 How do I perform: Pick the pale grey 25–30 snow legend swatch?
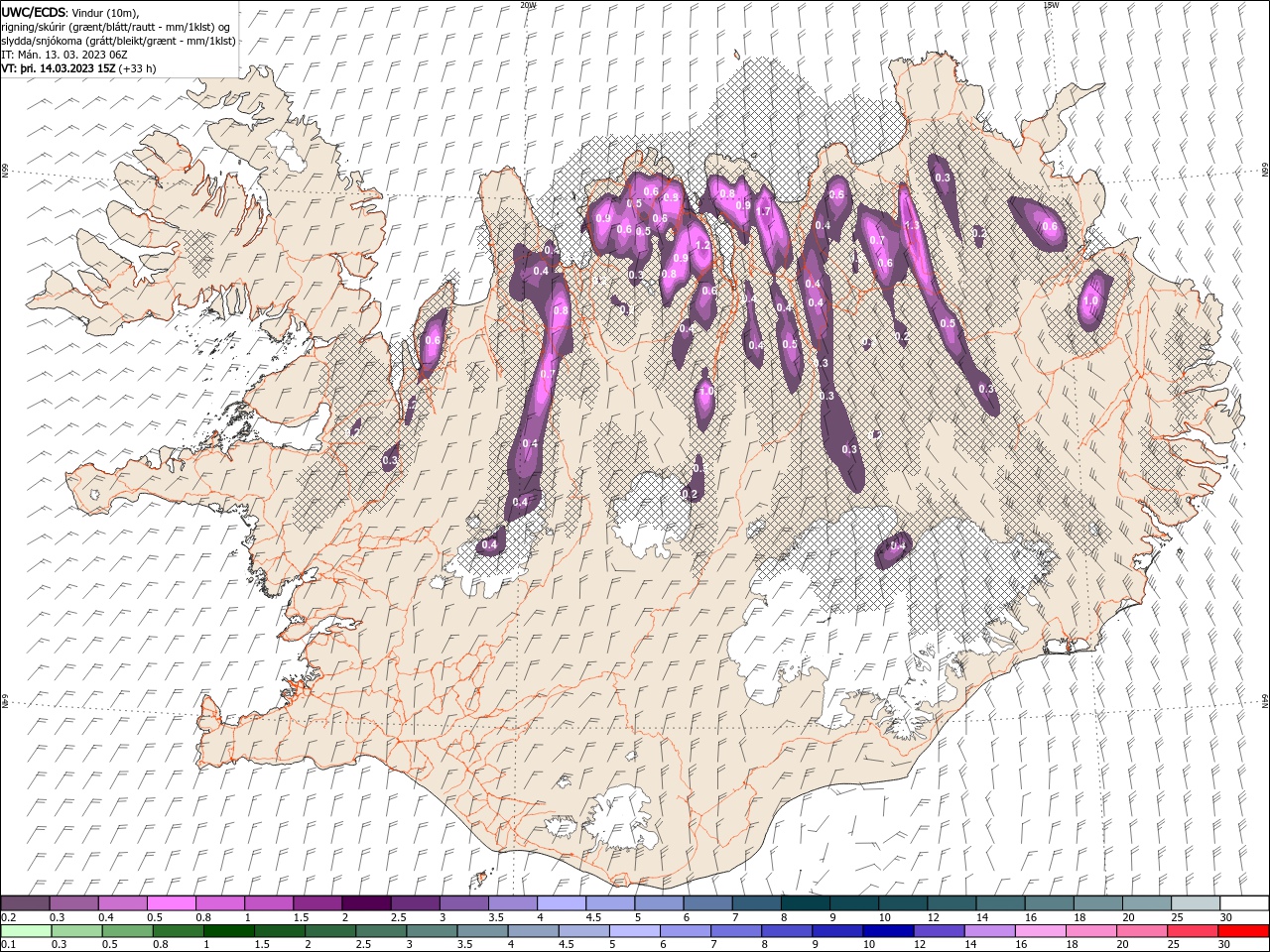1197,903
